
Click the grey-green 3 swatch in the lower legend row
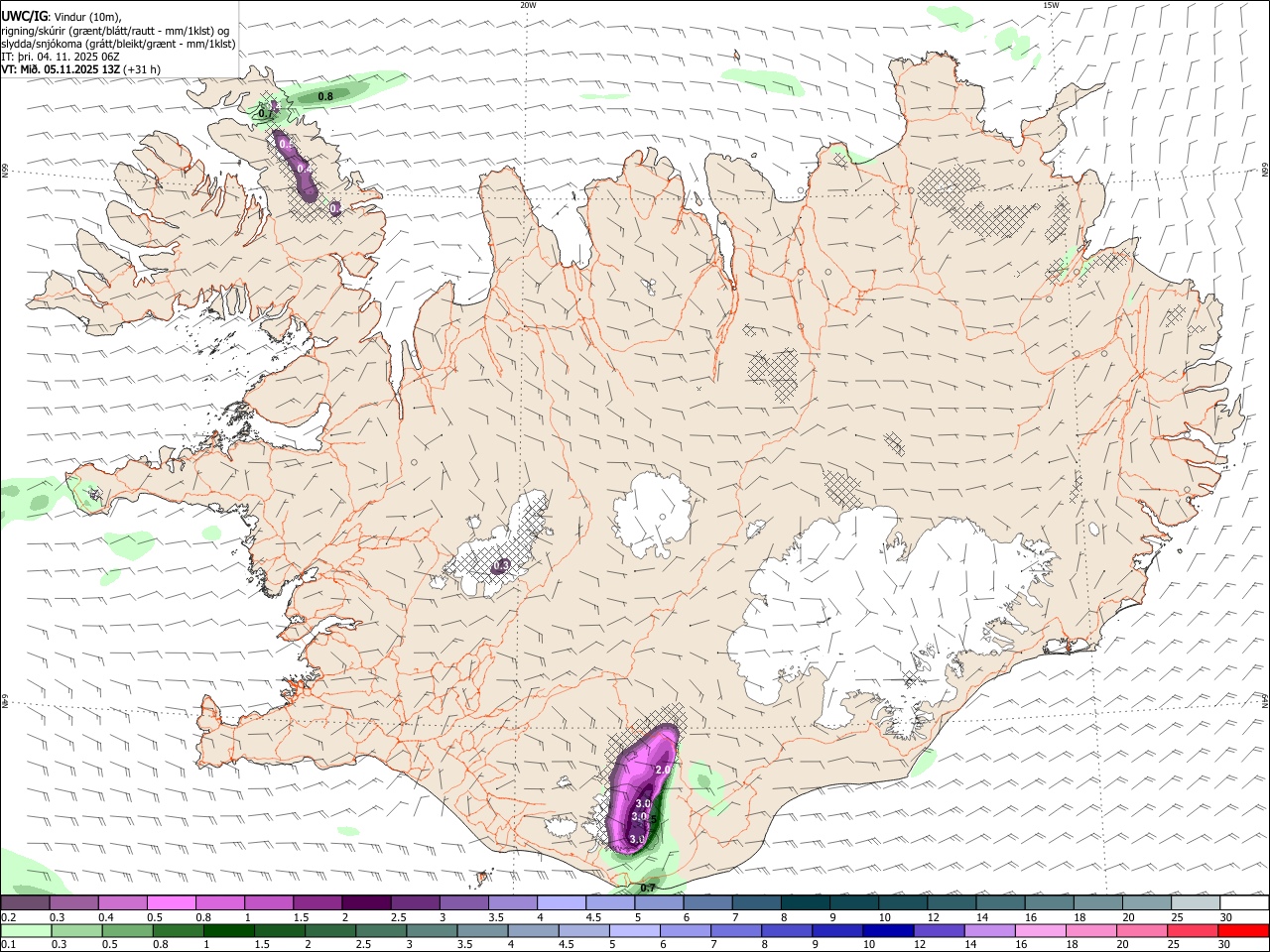pyautogui.click(x=431, y=930)
